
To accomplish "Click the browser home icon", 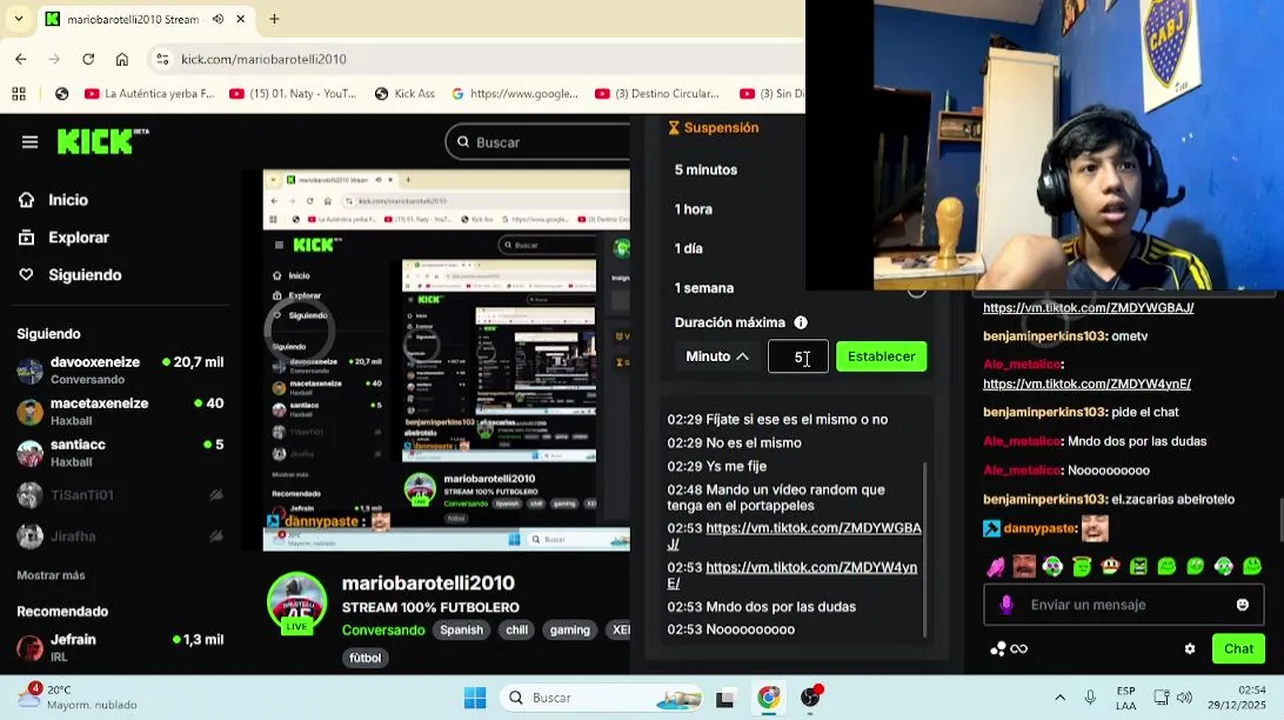I will pos(122,59).
